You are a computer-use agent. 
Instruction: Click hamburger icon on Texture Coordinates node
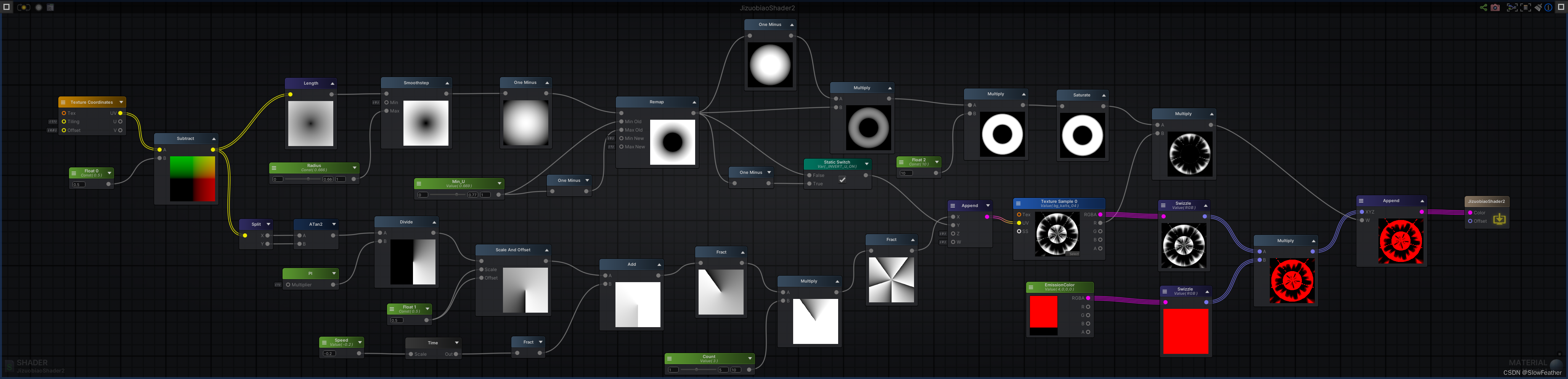pyautogui.click(x=63, y=102)
